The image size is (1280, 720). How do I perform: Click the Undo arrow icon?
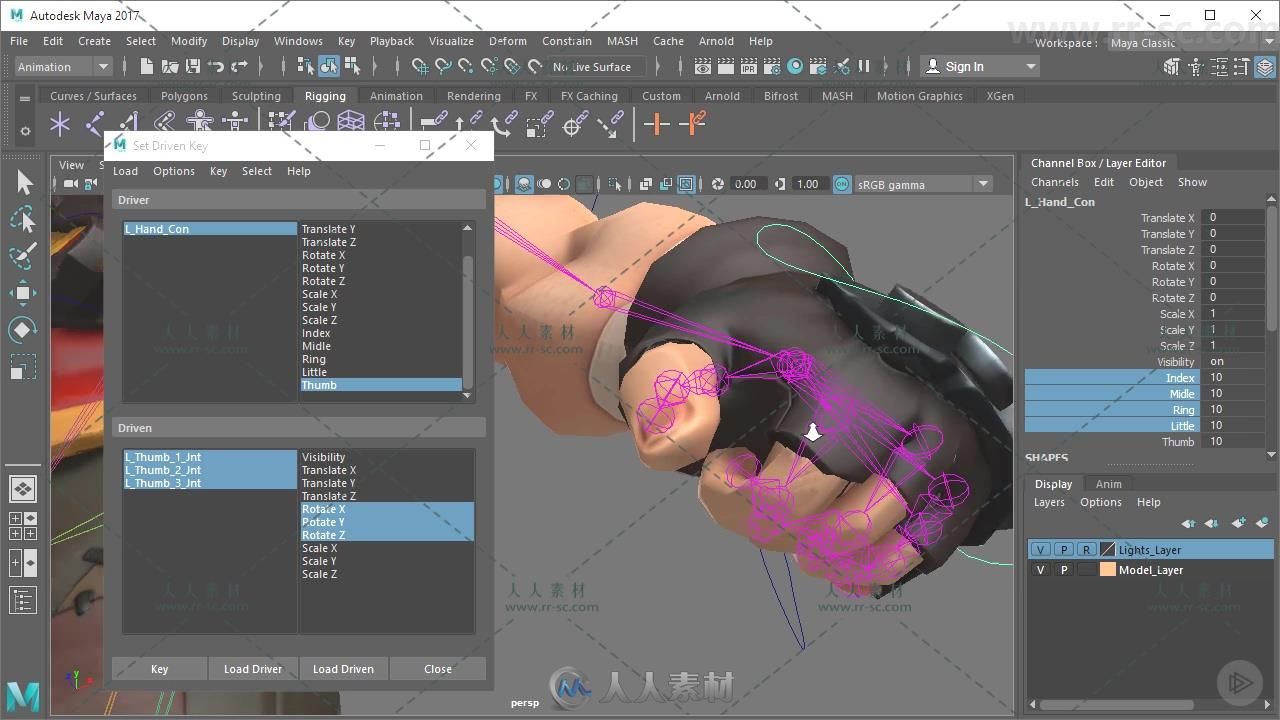coord(216,66)
